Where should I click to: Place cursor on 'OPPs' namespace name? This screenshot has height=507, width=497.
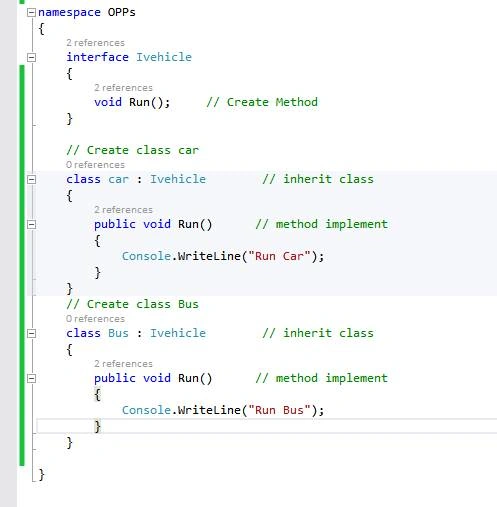point(122,12)
